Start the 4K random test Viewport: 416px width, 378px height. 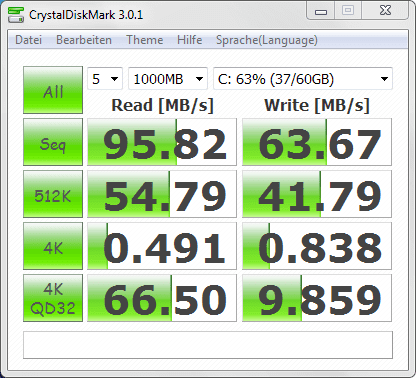tap(53, 246)
